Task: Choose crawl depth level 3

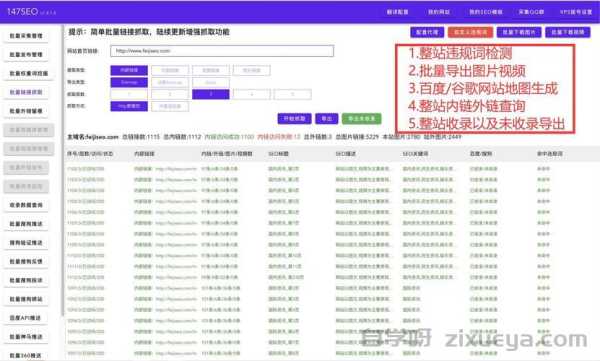Action: [x=211, y=94]
